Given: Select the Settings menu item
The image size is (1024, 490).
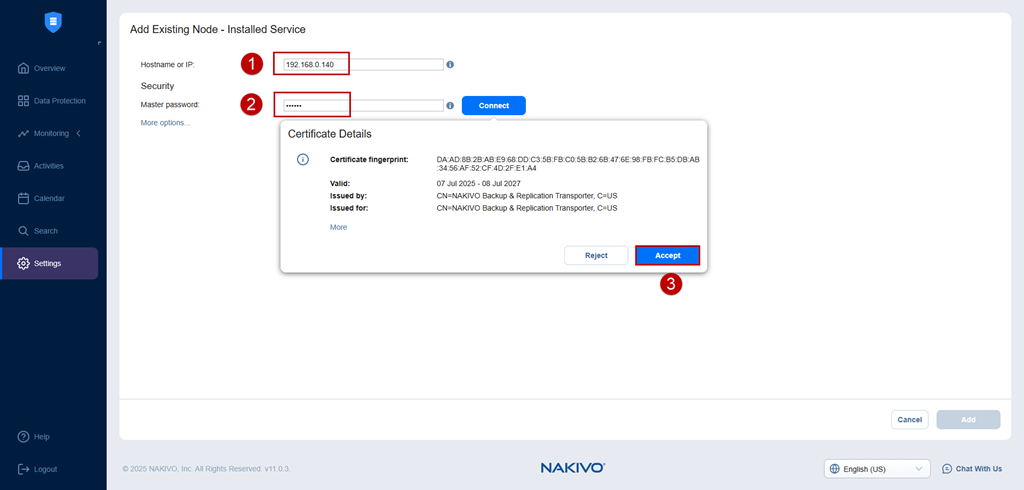Looking at the screenshot, I should tap(50, 263).
